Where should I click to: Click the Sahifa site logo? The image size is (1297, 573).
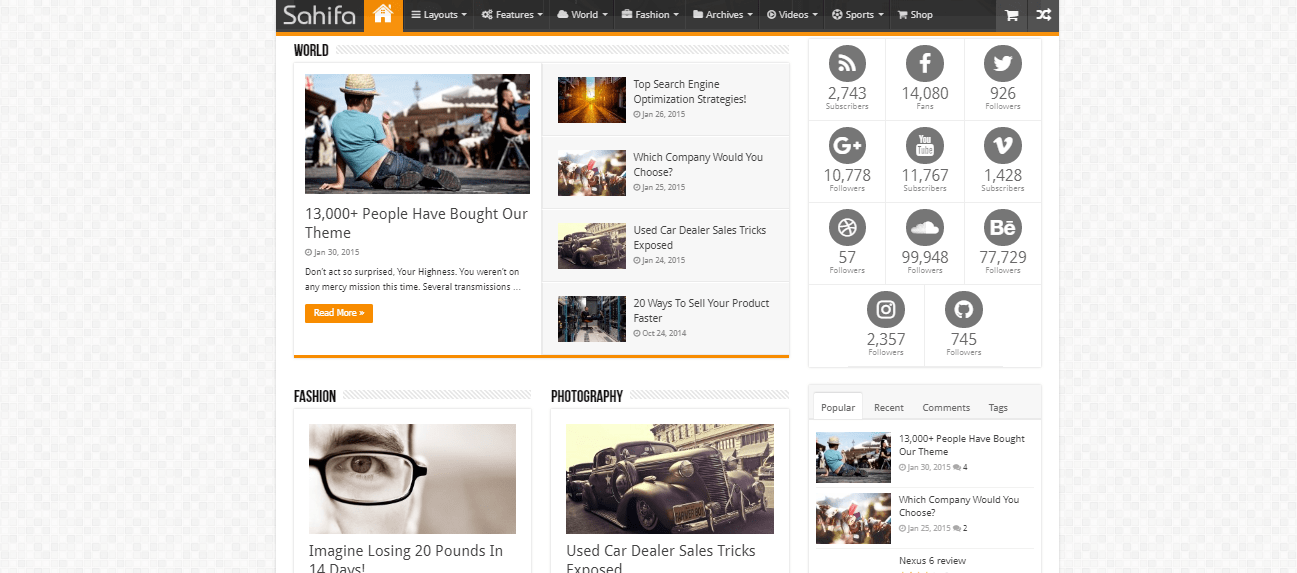tap(319, 15)
